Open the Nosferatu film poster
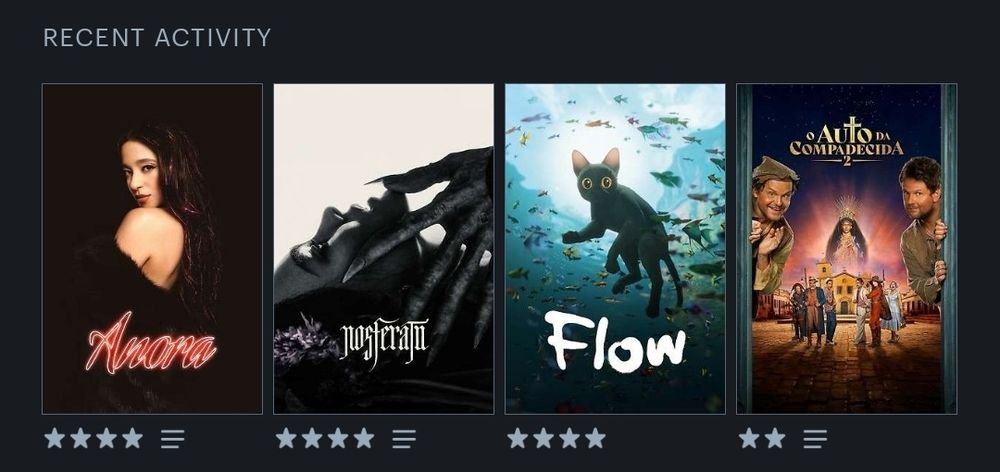Image resolution: width=1000 pixels, height=472 pixels. tap(384, 249)
